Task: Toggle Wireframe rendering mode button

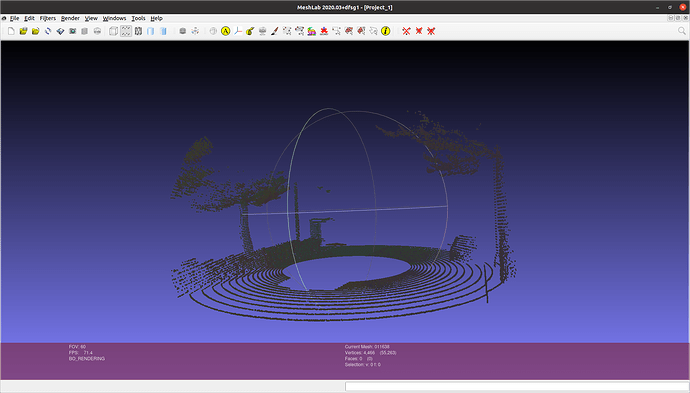Action: pos(138,31)
